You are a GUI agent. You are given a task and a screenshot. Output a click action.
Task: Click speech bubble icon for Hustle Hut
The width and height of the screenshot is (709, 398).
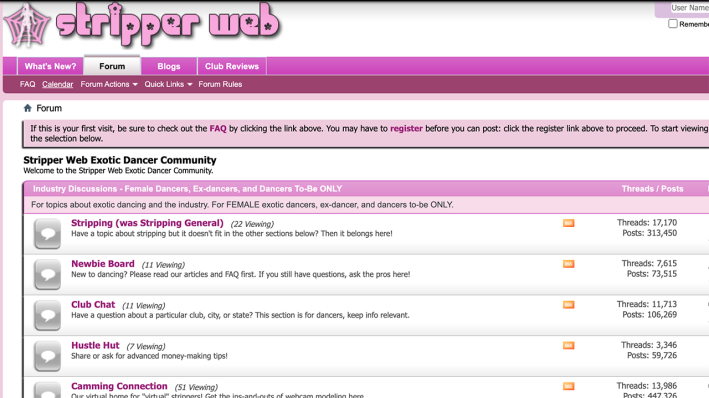point(47,356)
